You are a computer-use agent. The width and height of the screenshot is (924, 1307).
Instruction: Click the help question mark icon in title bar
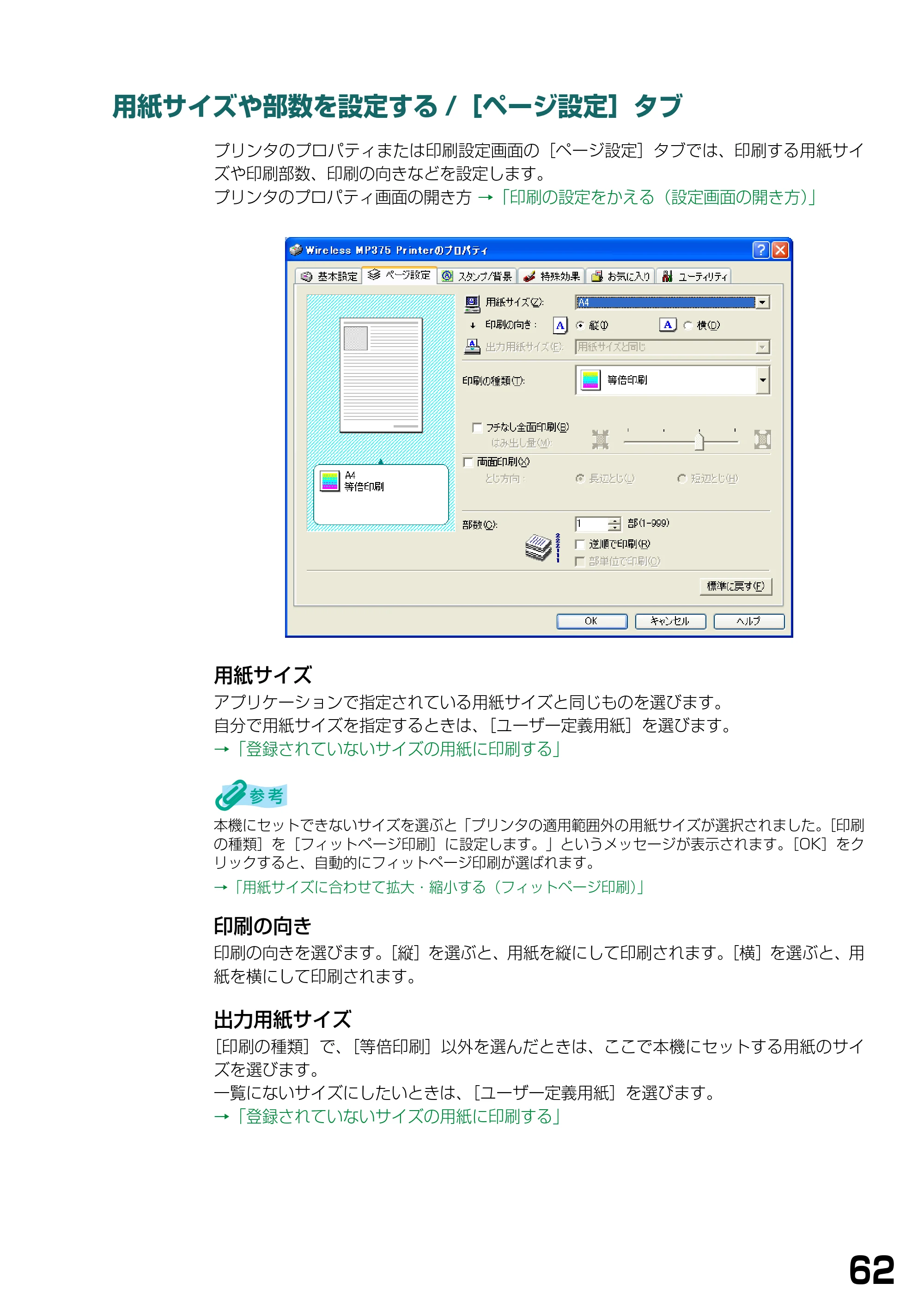[761, 250]
